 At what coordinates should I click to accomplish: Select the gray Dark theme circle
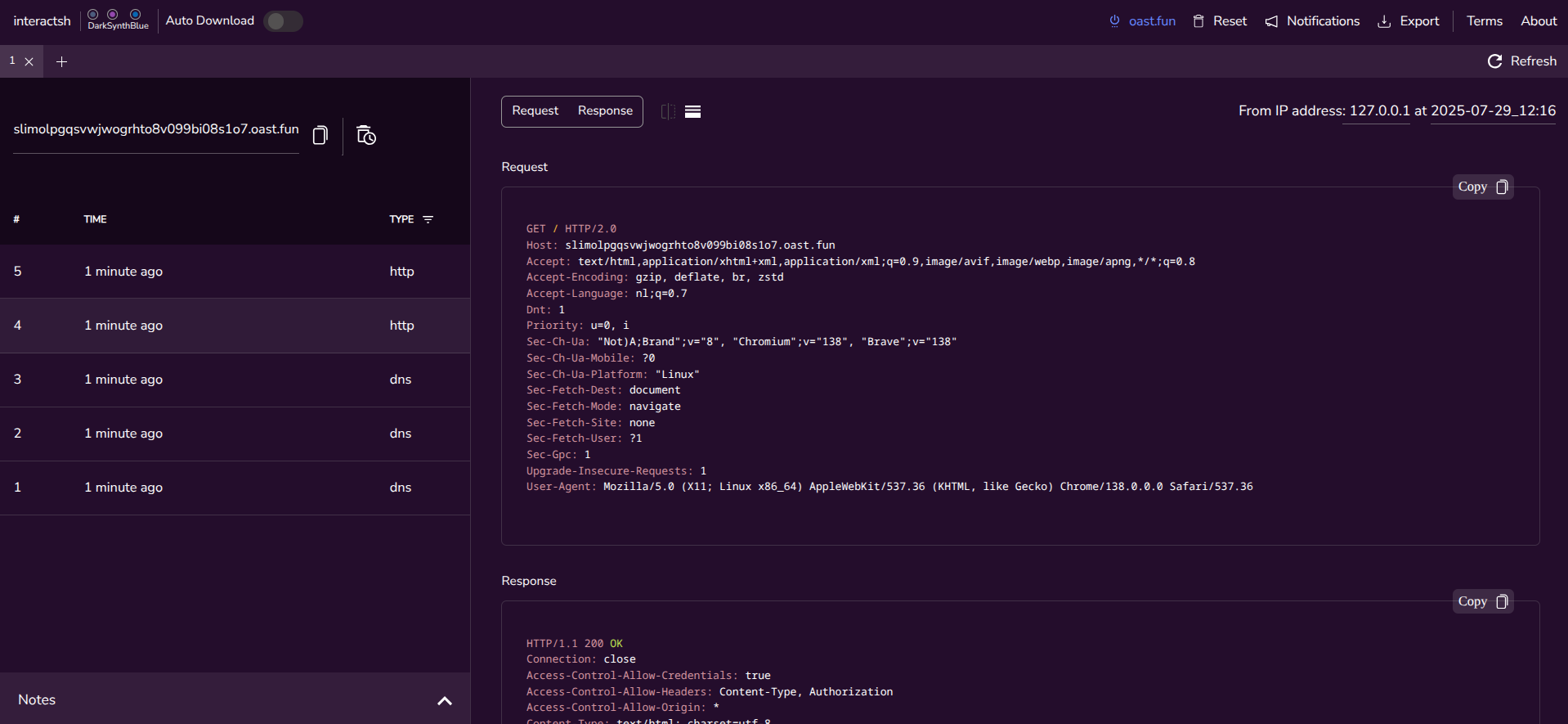(93, 14)
